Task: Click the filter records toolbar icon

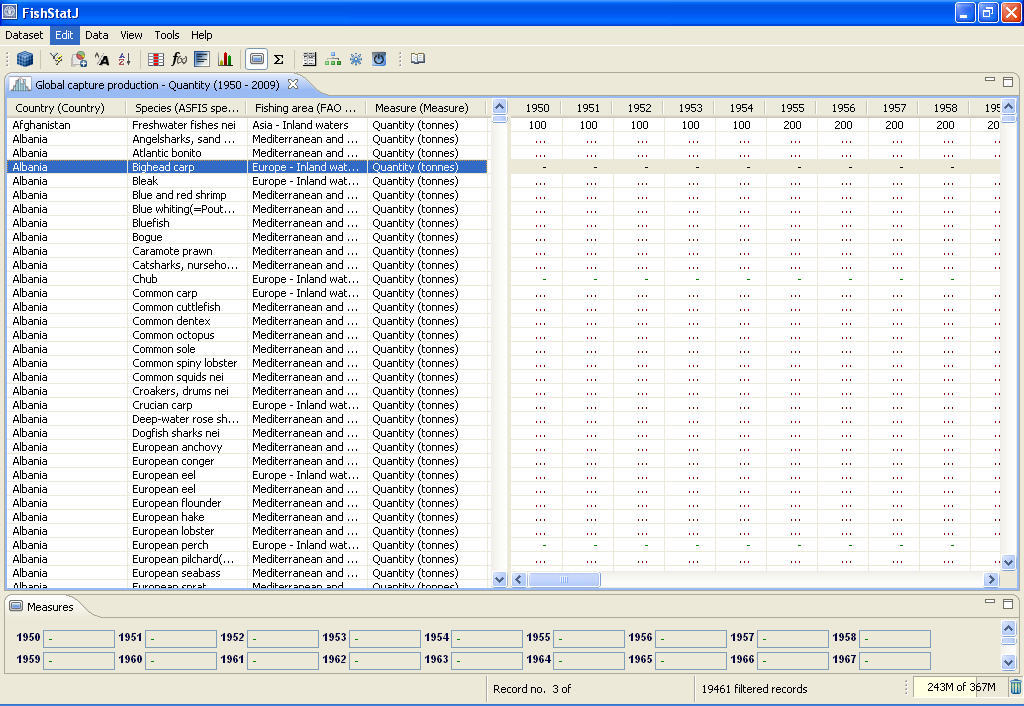Action: coord(55,58)
